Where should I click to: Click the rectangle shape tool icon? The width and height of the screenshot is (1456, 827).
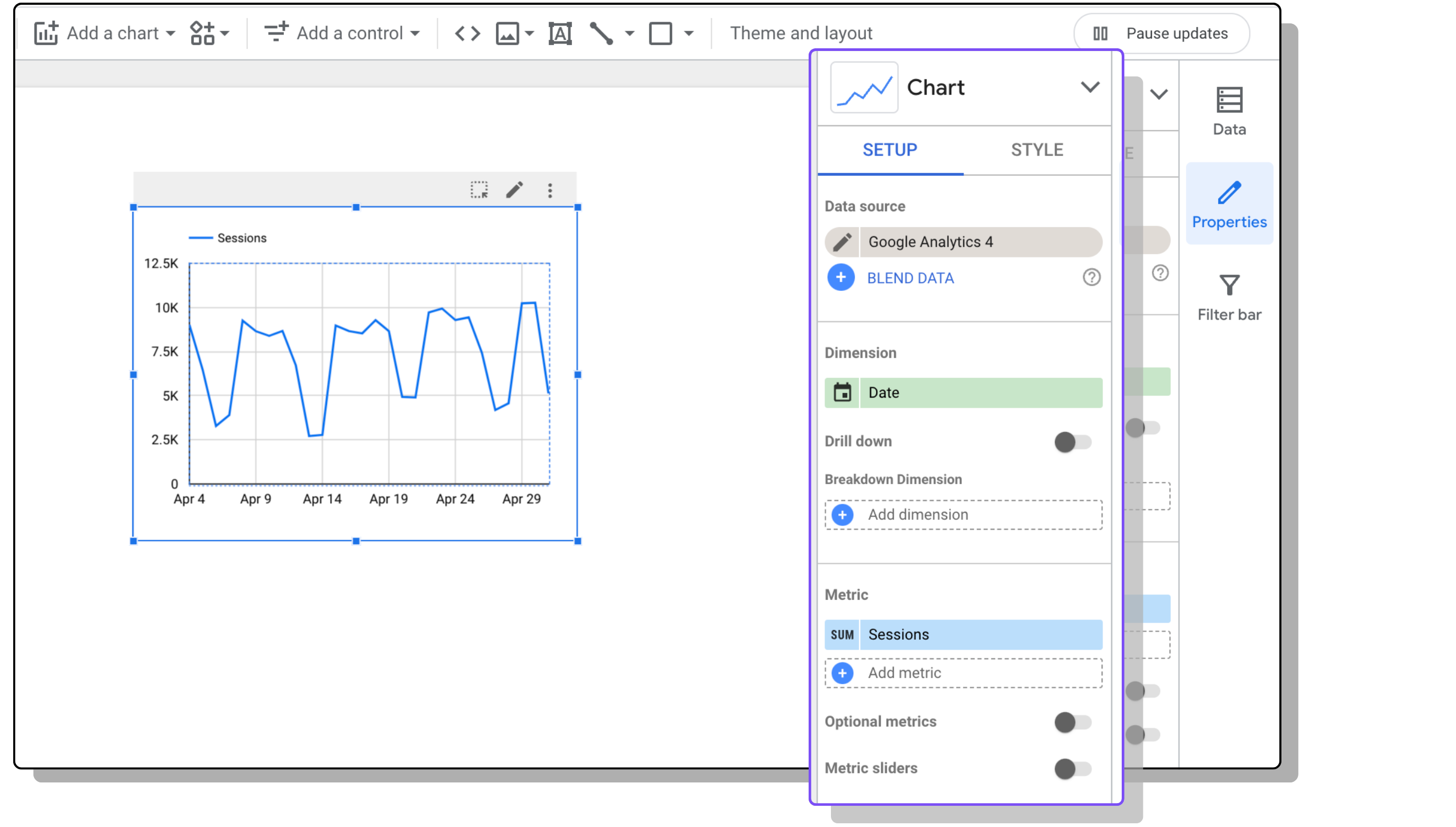[x=660, y=33]
